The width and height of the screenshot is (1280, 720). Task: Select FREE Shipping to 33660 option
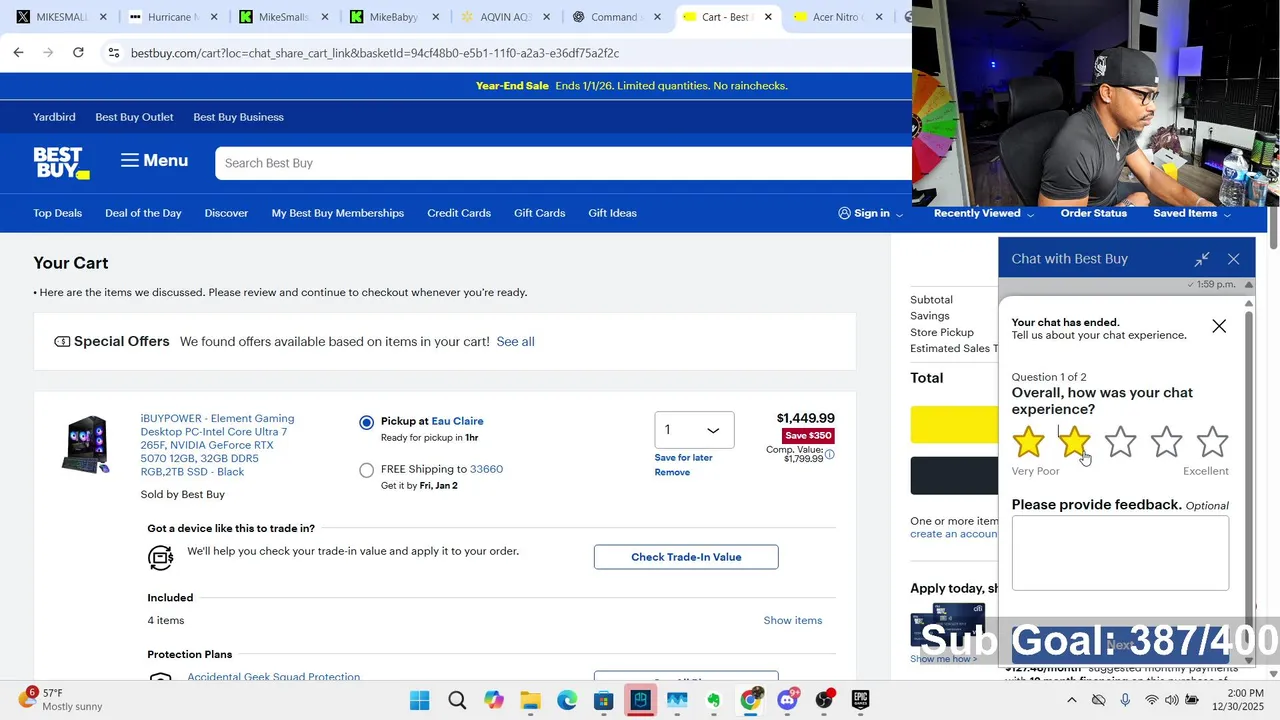[x=367, y=470]
